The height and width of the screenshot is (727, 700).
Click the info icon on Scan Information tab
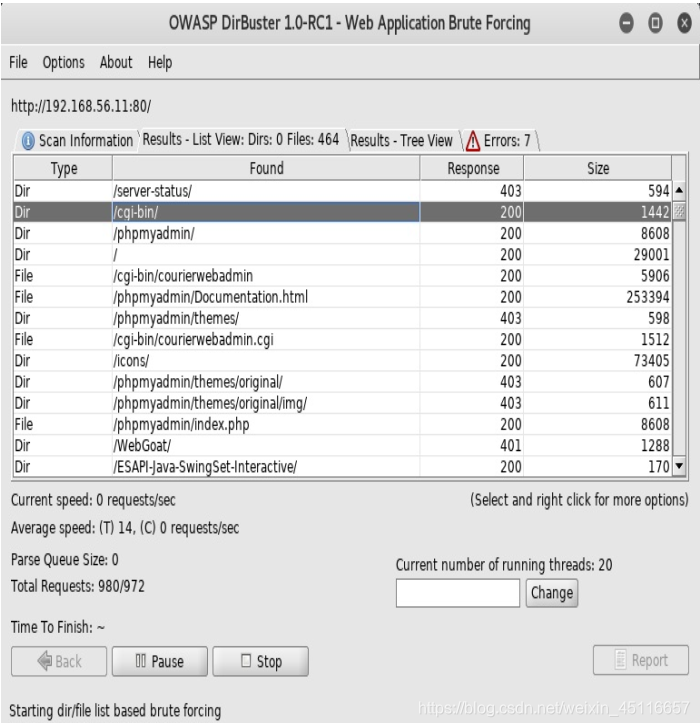28,141
